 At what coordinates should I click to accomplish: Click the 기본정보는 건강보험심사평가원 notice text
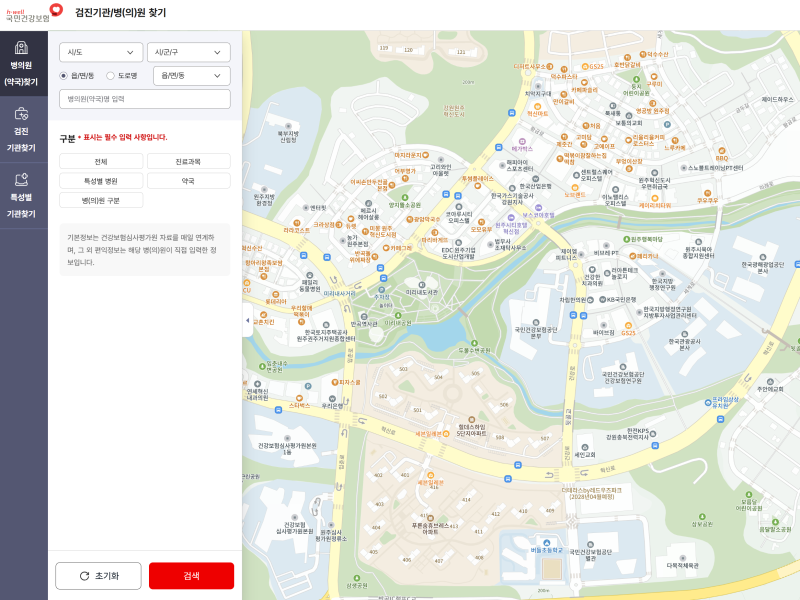pyautogui.click(x=142, y=250)
